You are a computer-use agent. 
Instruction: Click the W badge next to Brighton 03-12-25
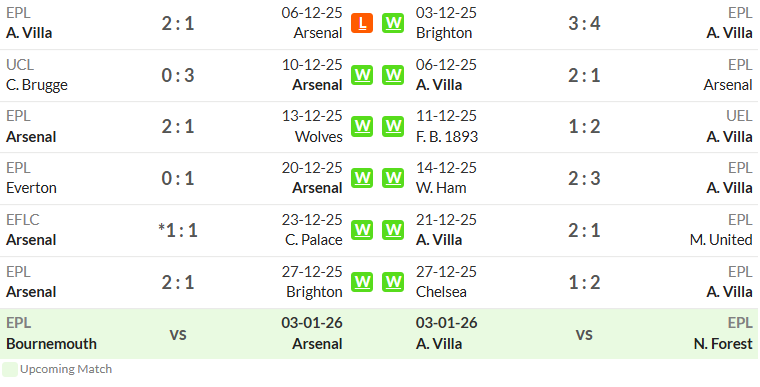point(393,23)
